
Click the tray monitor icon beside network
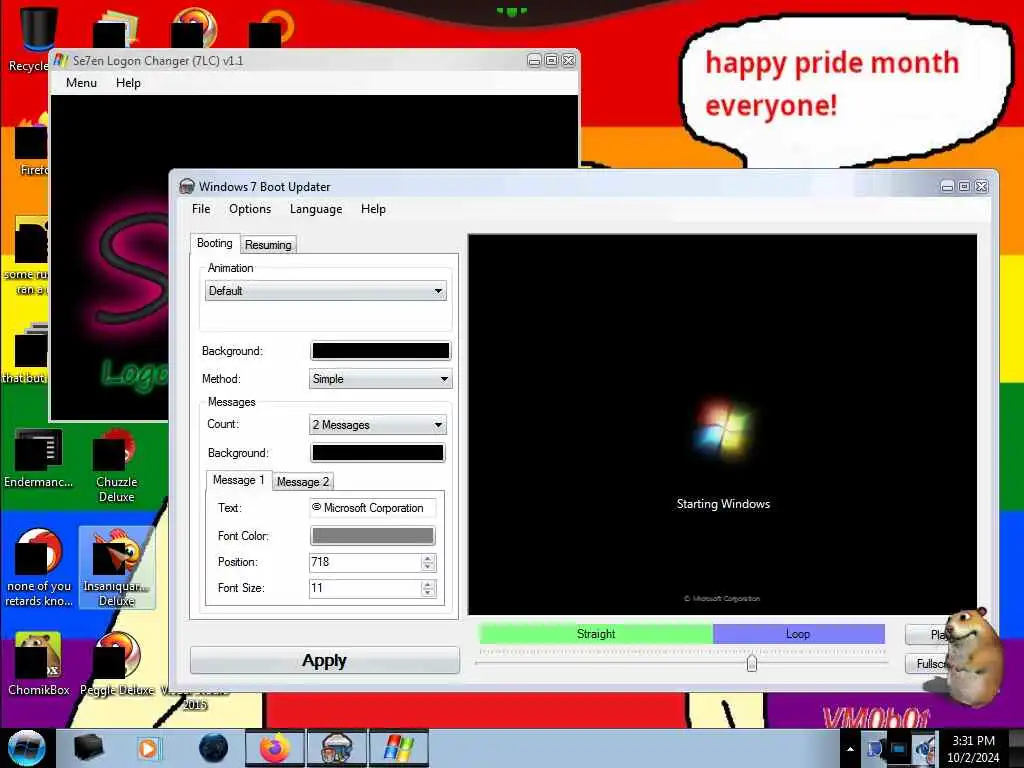899,748
